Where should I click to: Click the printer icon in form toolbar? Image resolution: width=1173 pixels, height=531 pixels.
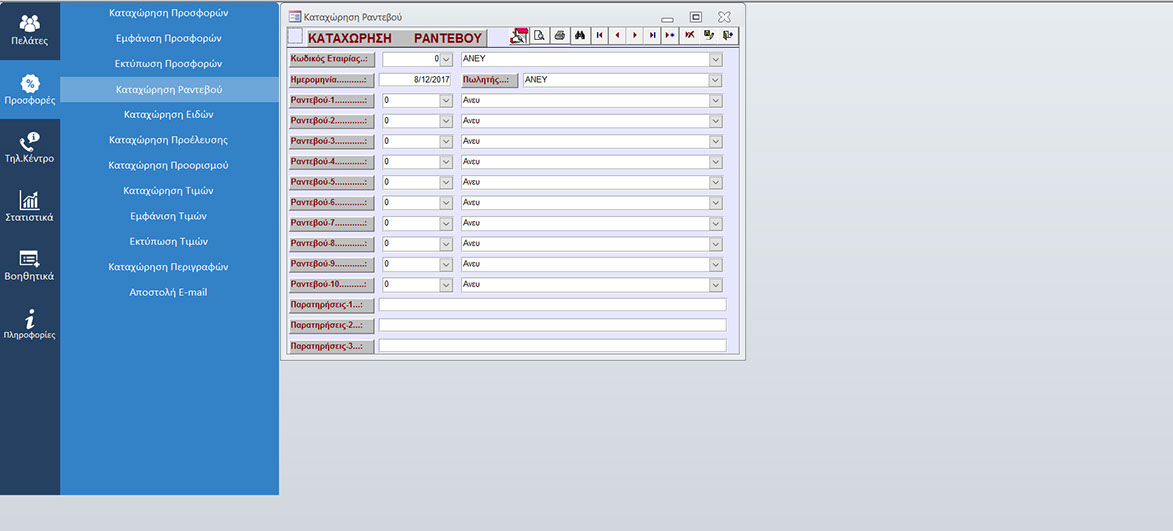pos(560,35)
